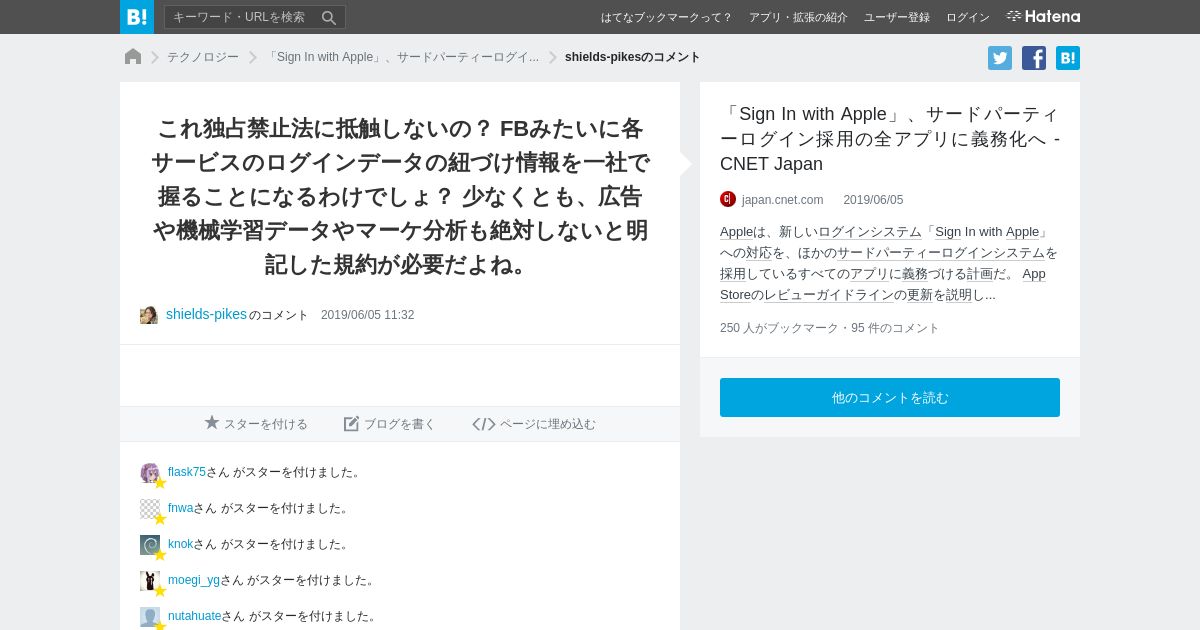1200x630 pixels.
Task: Open nutahuate user link
Action: tap(195, 616)
